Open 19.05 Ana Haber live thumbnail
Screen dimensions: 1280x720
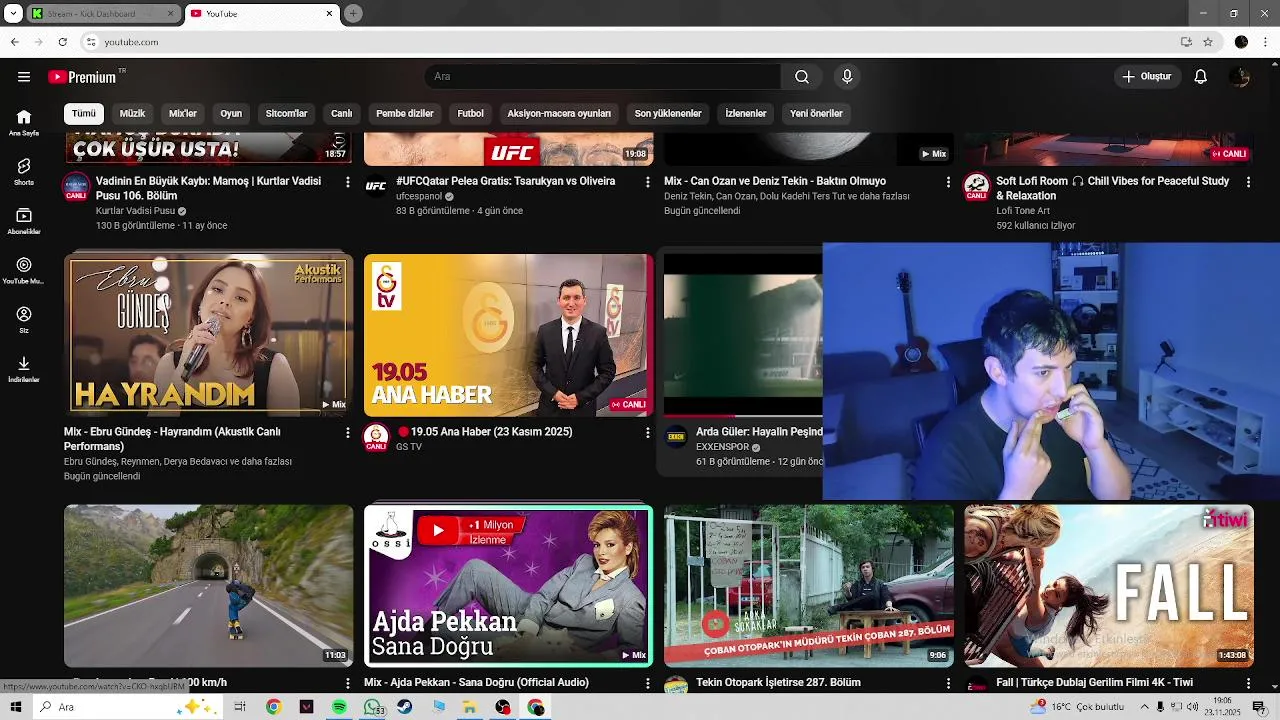coord(509,334)
